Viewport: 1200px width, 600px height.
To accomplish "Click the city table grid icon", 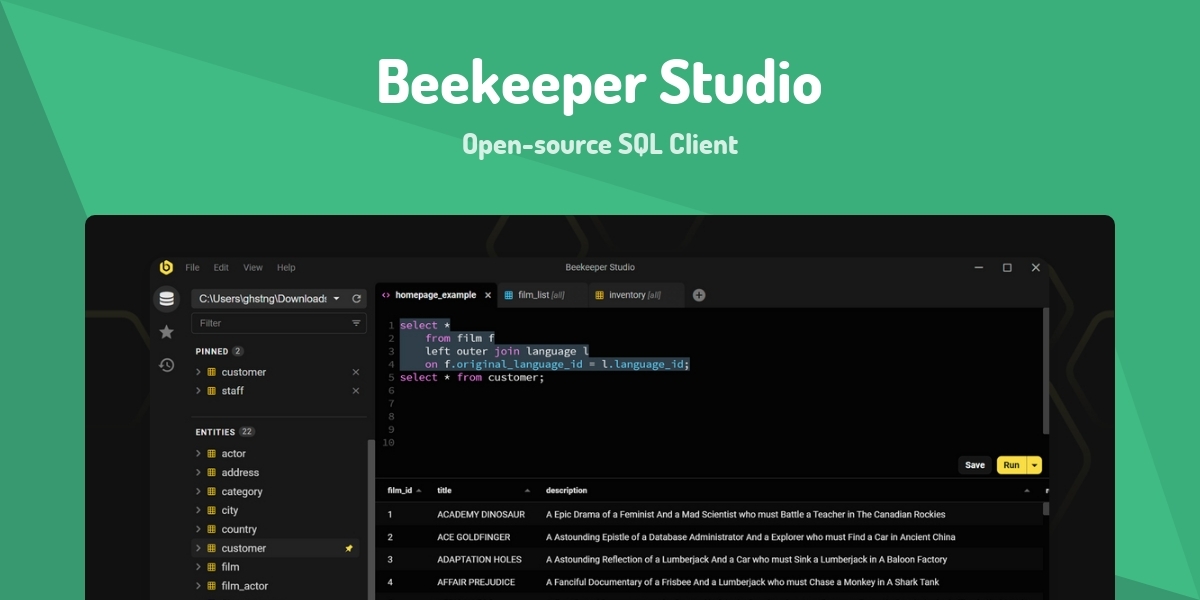I will [x=211, y=510].
